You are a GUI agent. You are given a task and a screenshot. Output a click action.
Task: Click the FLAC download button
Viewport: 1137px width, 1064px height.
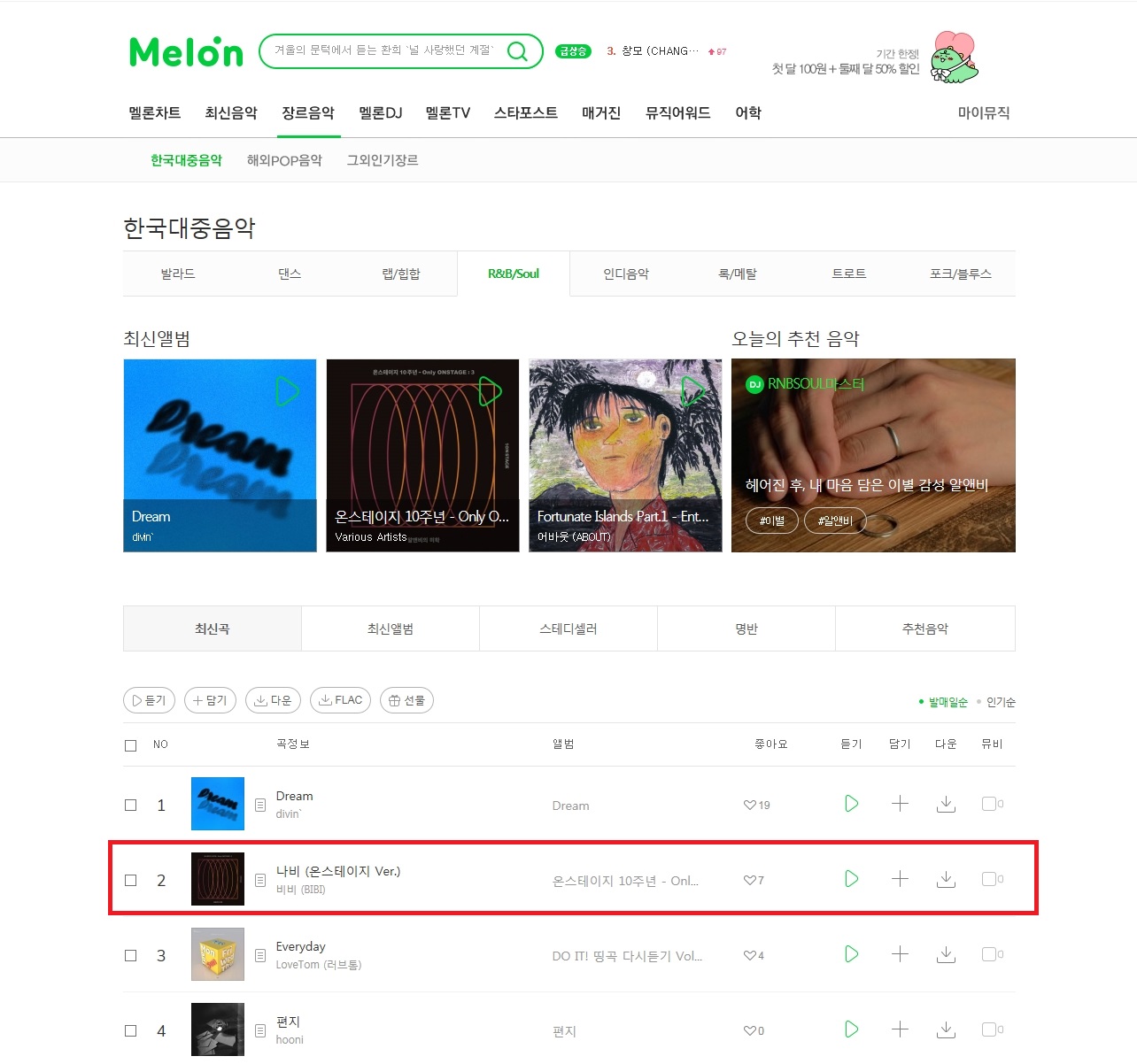click(340, 700)
